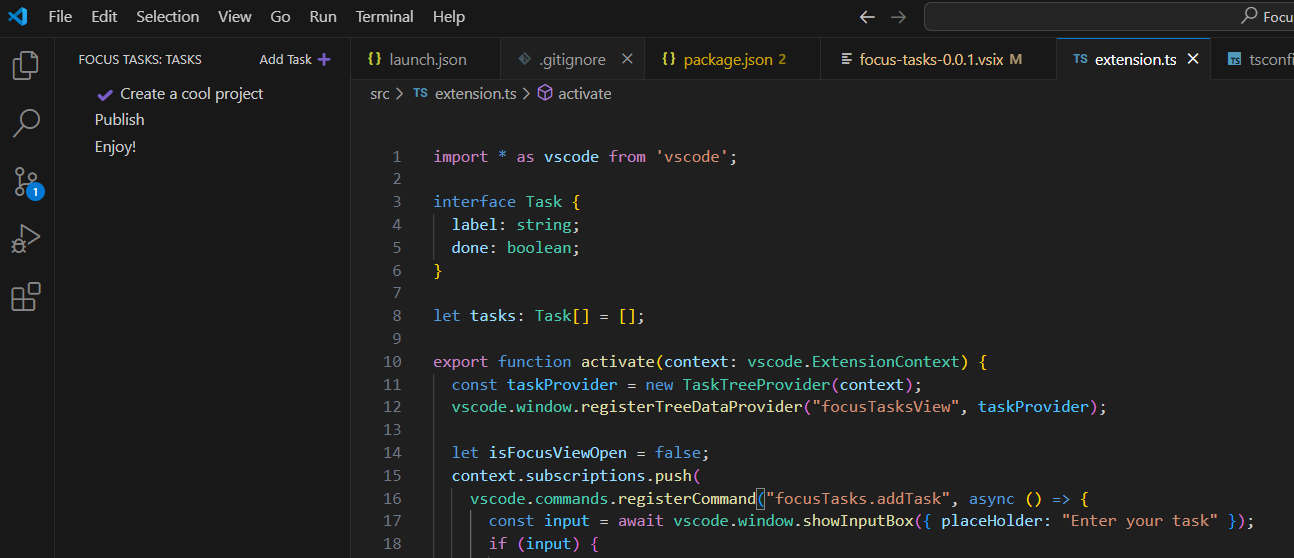Click ExtensionContext on line 10

tap(885, 361)
